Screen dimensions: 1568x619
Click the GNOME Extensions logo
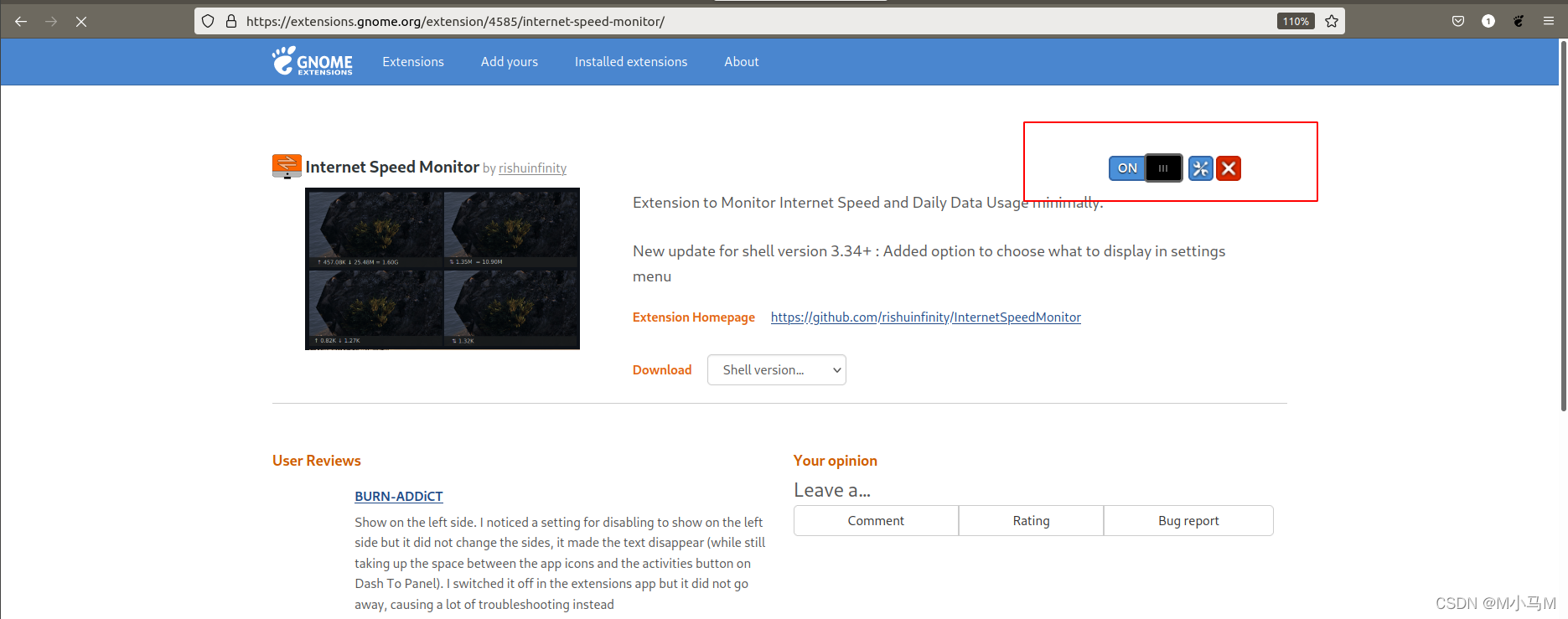(x=313, y=61)
